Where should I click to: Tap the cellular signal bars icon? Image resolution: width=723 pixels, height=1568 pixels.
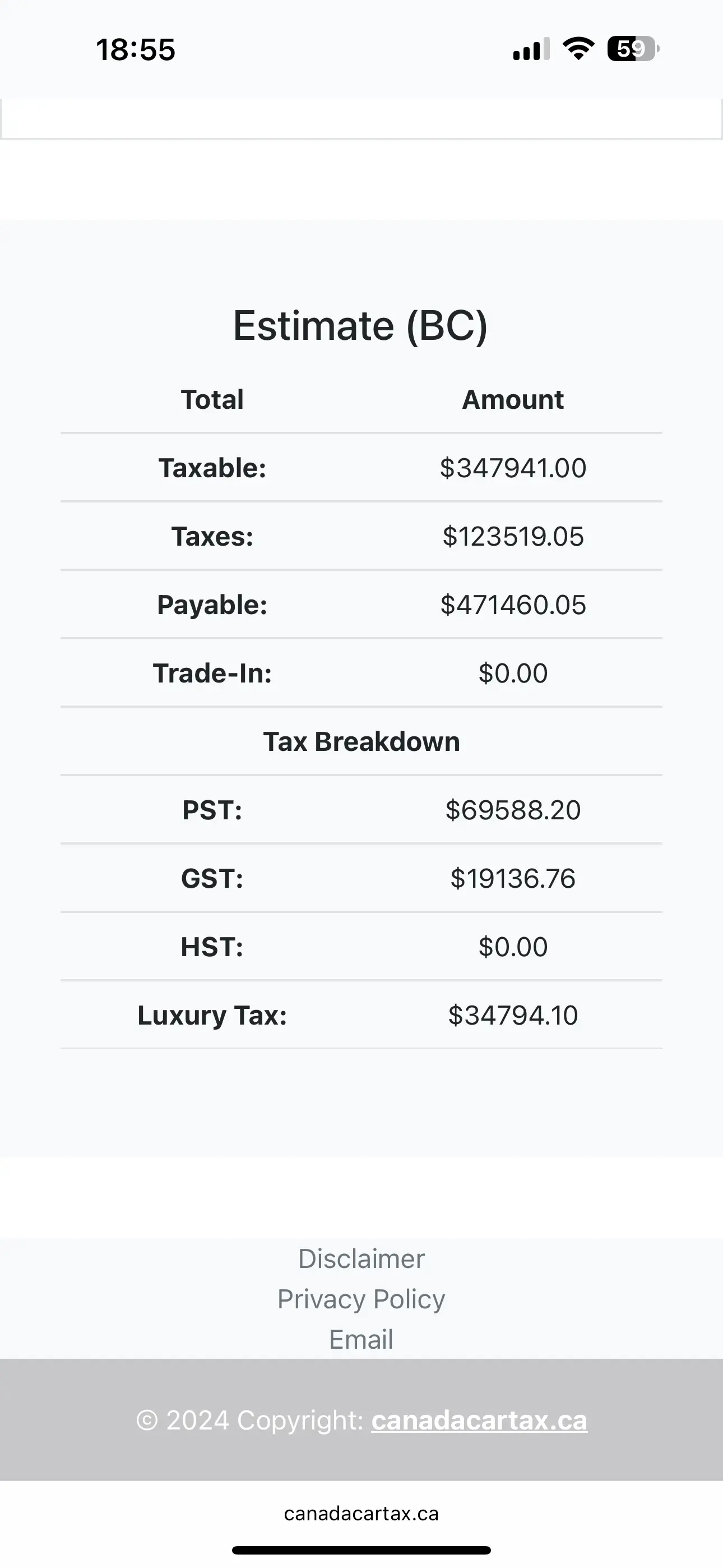click(x=531, y=49)
